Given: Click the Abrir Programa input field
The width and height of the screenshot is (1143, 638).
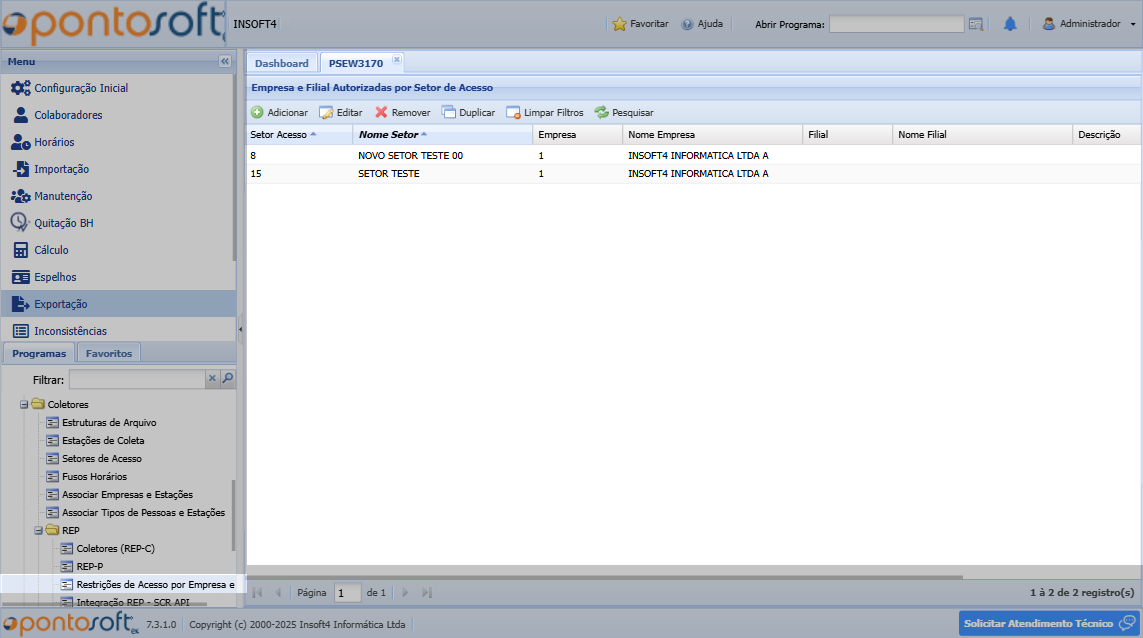Looking at the screenshot, I should tap(896, 24).
